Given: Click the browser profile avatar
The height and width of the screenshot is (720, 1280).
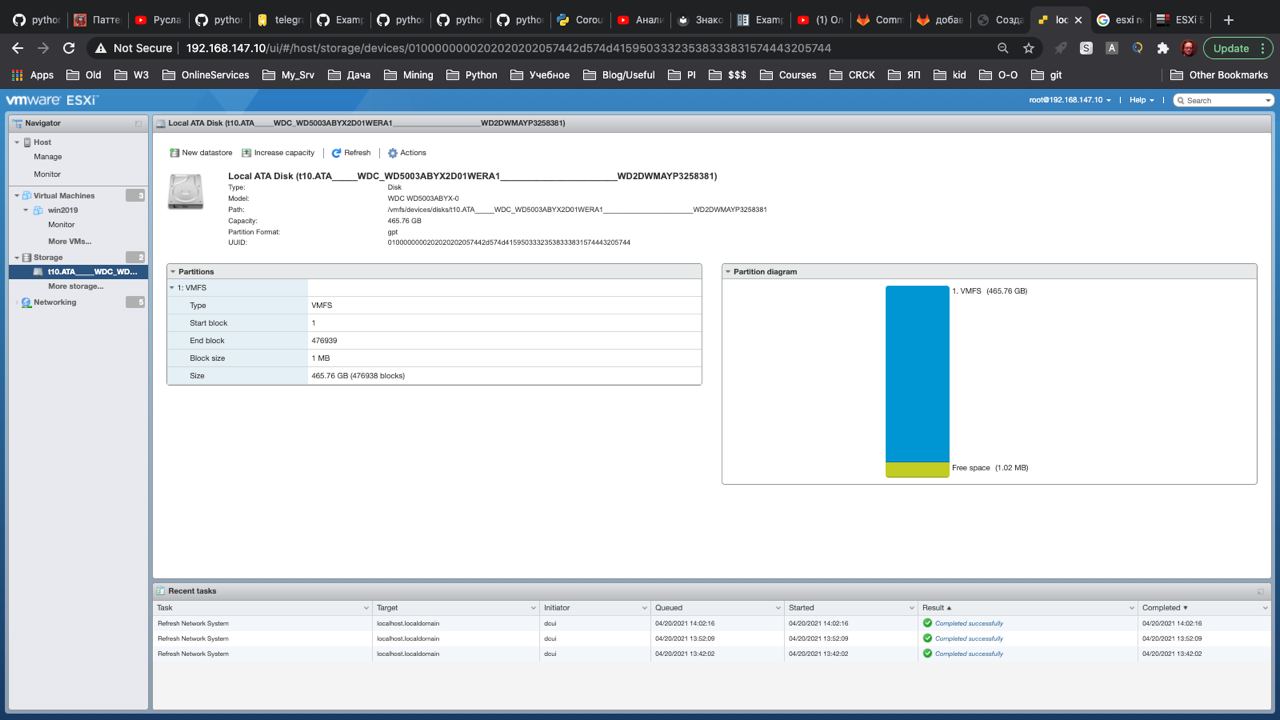Looking at the screenshot, I should tap(1188, 48).
